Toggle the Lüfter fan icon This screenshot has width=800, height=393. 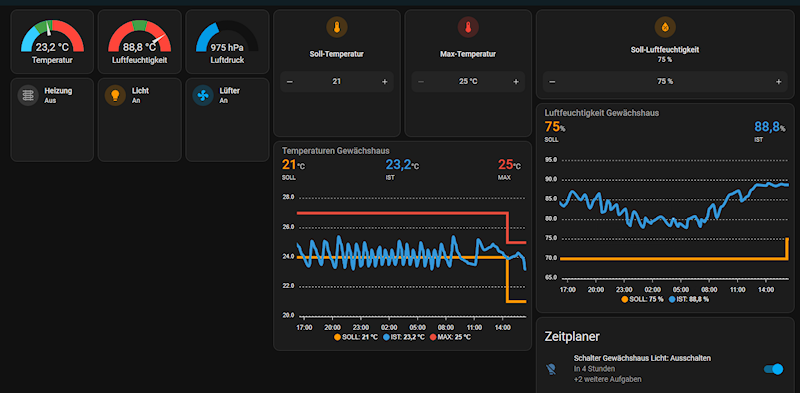click(x=203, y=95)
